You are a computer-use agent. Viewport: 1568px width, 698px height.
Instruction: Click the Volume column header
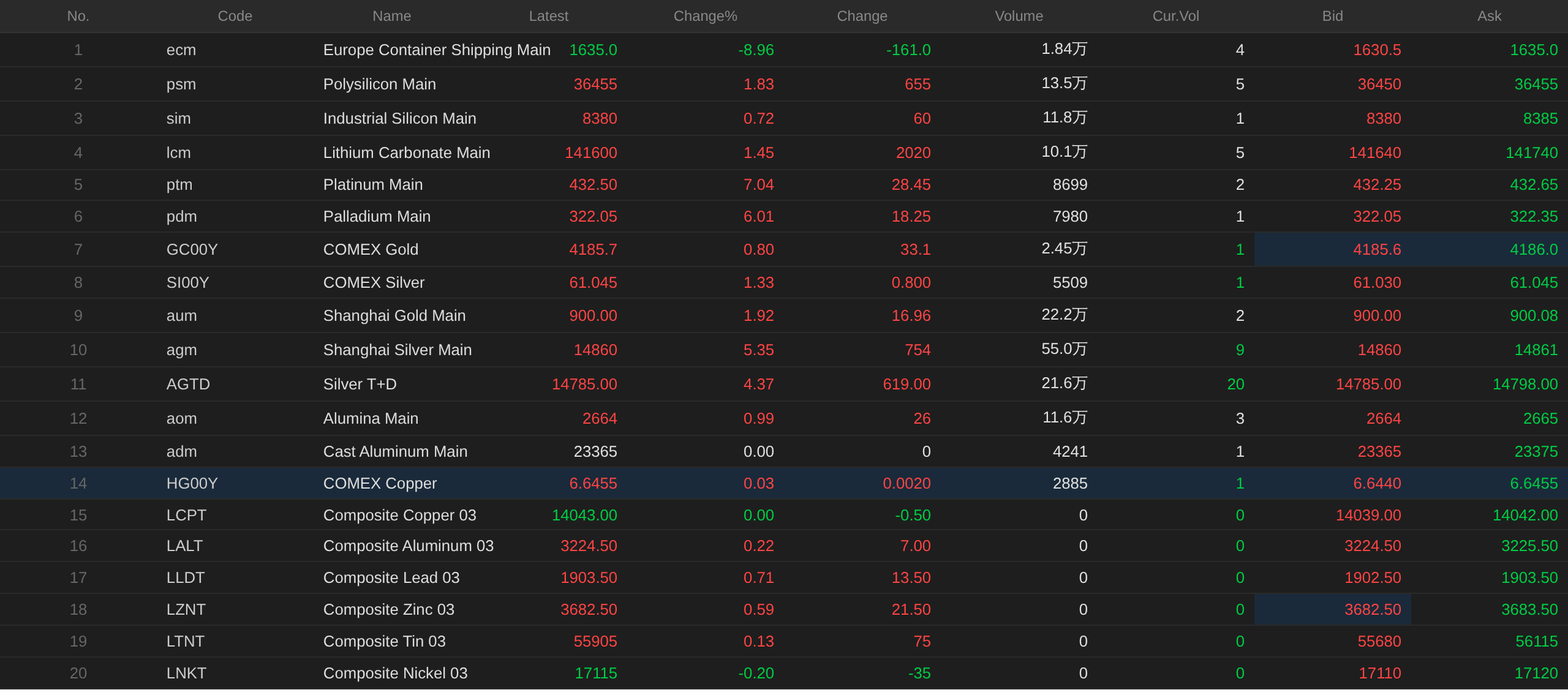pyautogui.click(x=1019, y=16)
